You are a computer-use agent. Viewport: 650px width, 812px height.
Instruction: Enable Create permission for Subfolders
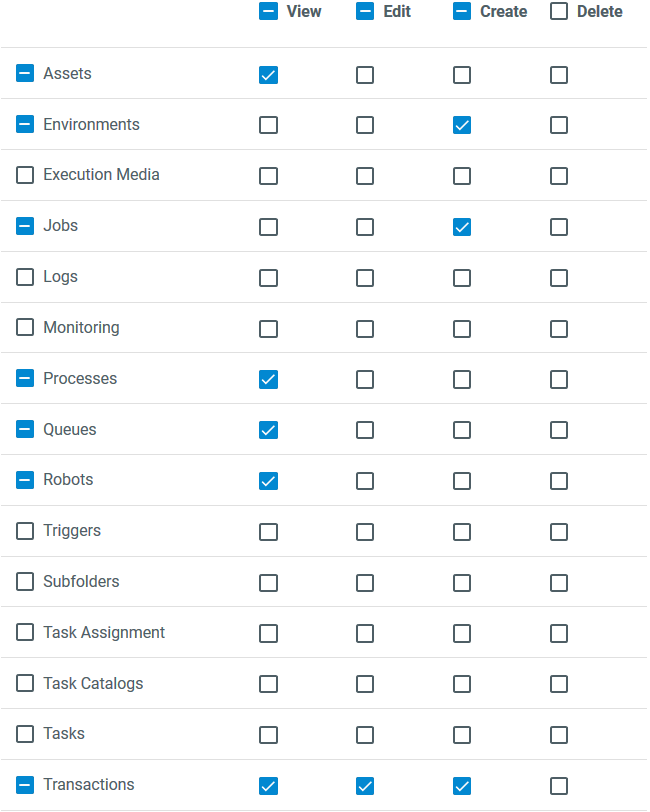click(462, 583)
